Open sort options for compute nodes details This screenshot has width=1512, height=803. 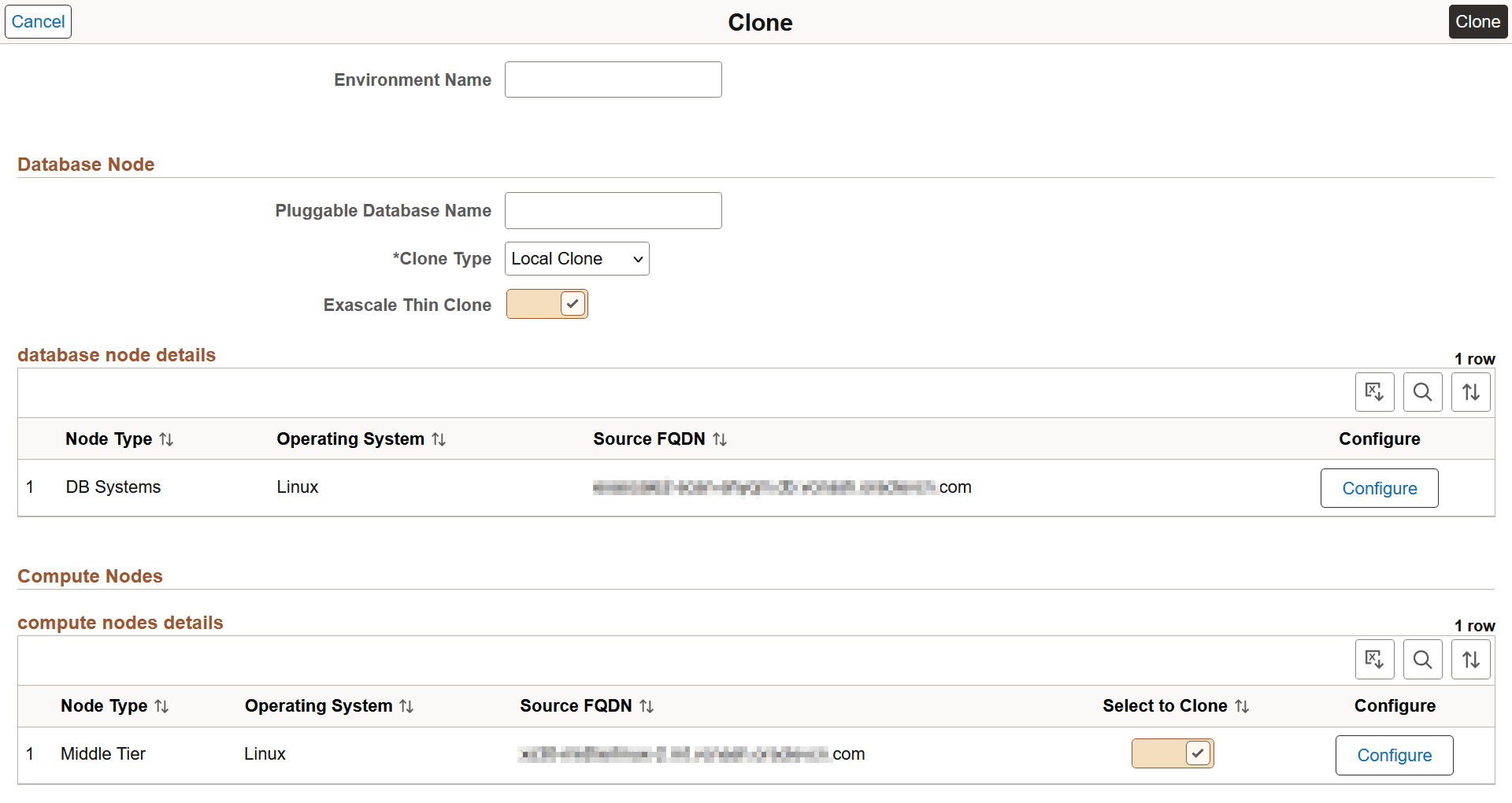tap(1469, 659)
